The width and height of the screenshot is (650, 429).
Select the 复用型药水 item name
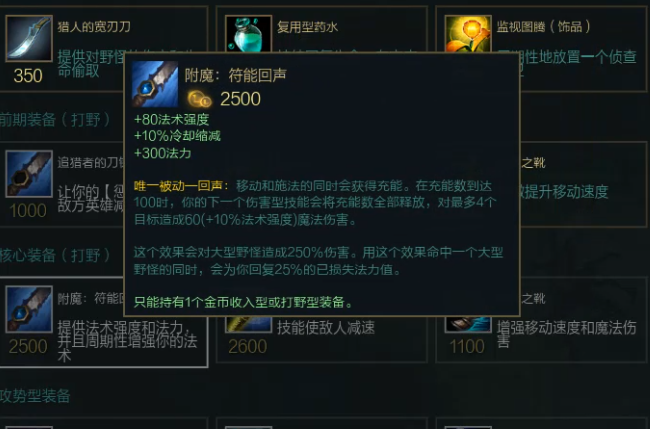tap(307, 27)
